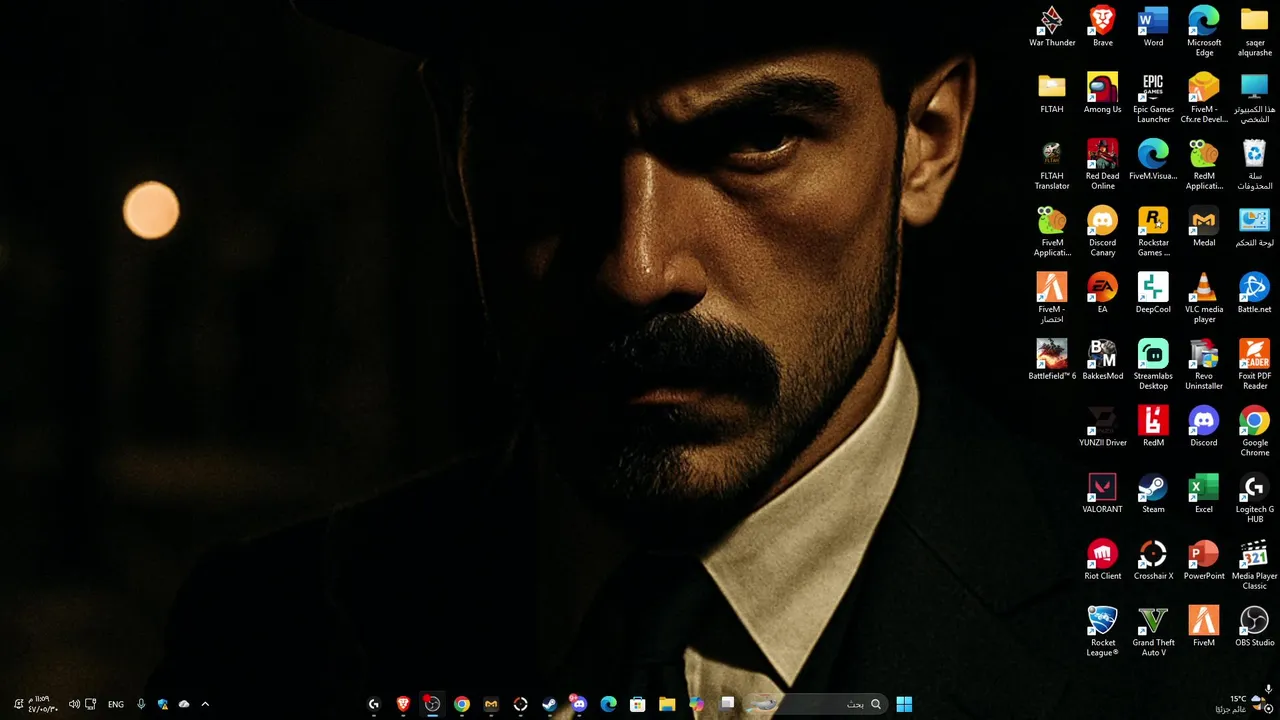Launch Riot Client desktop shortcut
The width and height of the screenshot is (1280, 720).
pyautogui.click(x=1103, y=560)
